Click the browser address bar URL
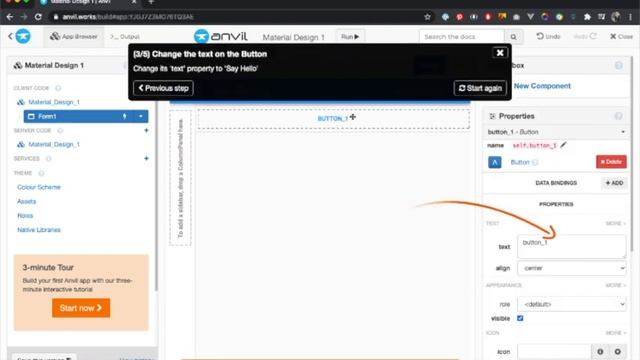The height and width of the screenshot is (360, 640). tap(128, 17)
